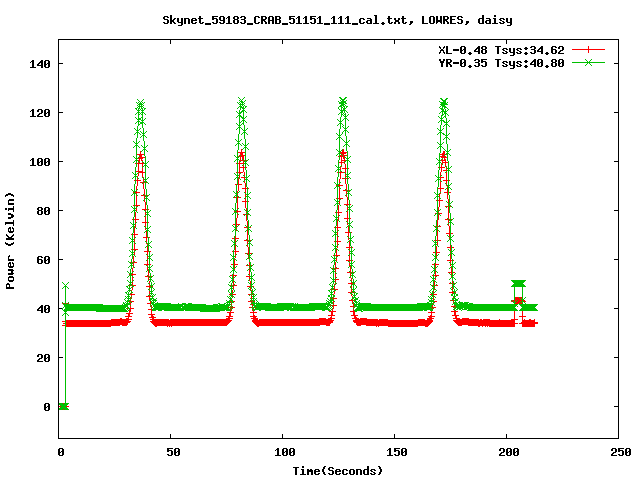Click the x-axis tick label 150
Image resolution: width=640 pixels, height=480 pixels.
[397, 452]
